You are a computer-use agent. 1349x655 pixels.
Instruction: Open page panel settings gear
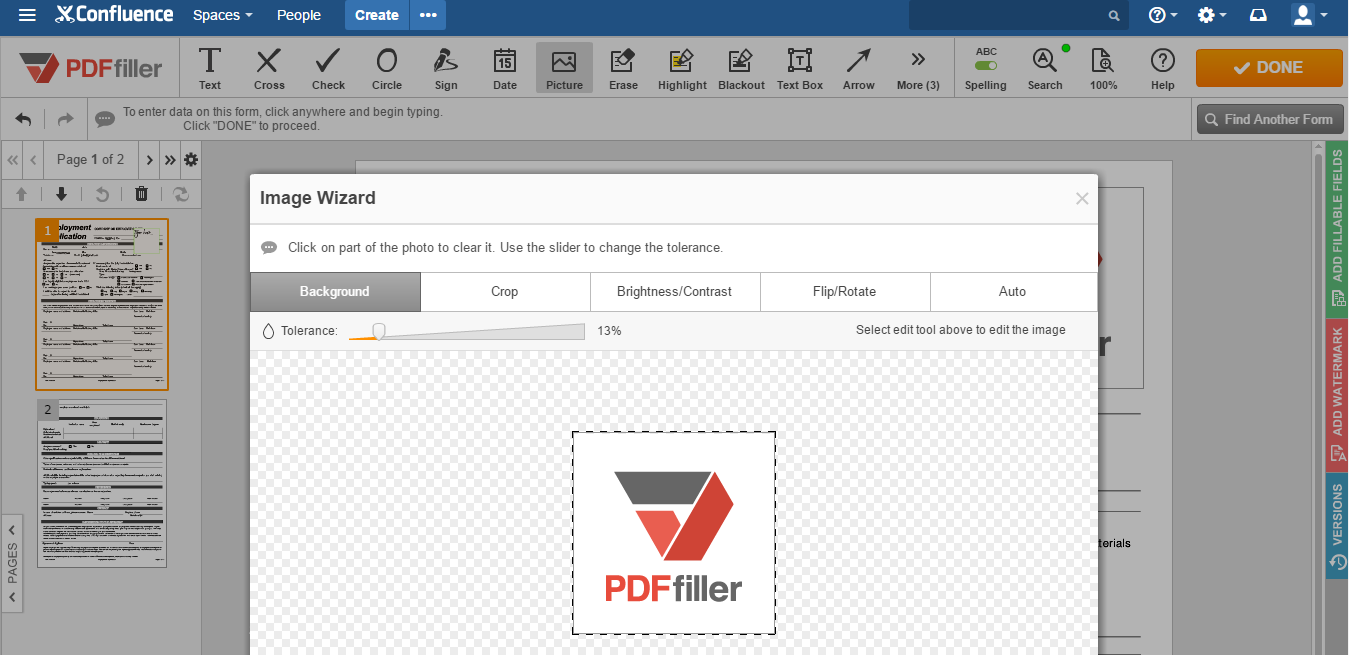pos(191,159)
